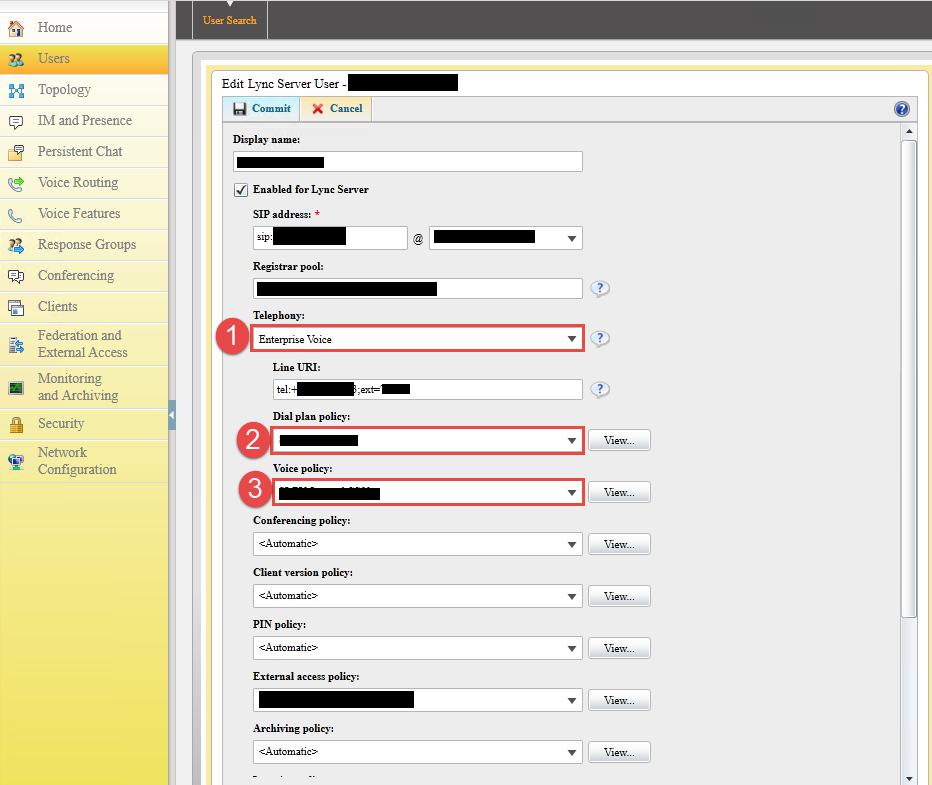932x785 pixels.
Task: Click the Home house icon in sidebar
Action: 16,28
